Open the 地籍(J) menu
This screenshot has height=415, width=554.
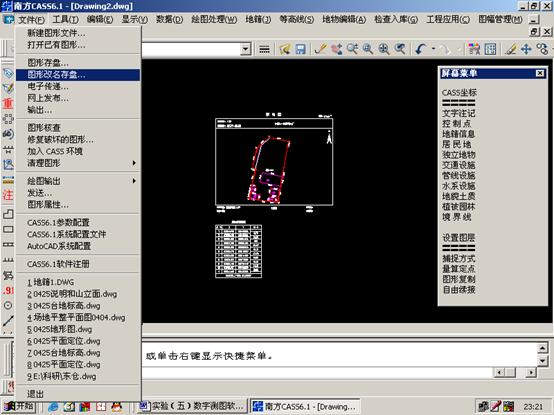click(x=258, y=19)
